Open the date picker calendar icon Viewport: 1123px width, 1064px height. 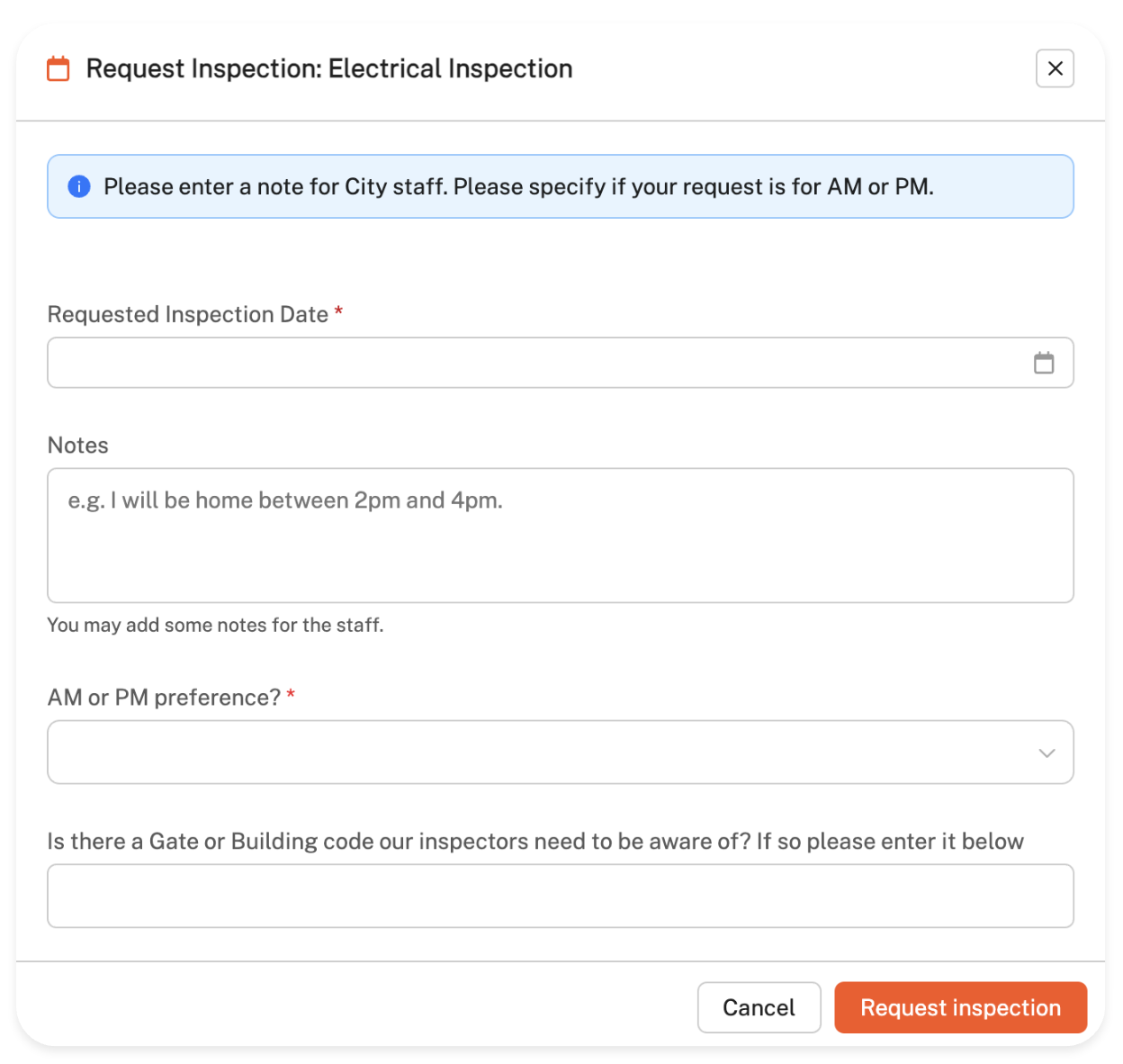tap(1043, 363)
